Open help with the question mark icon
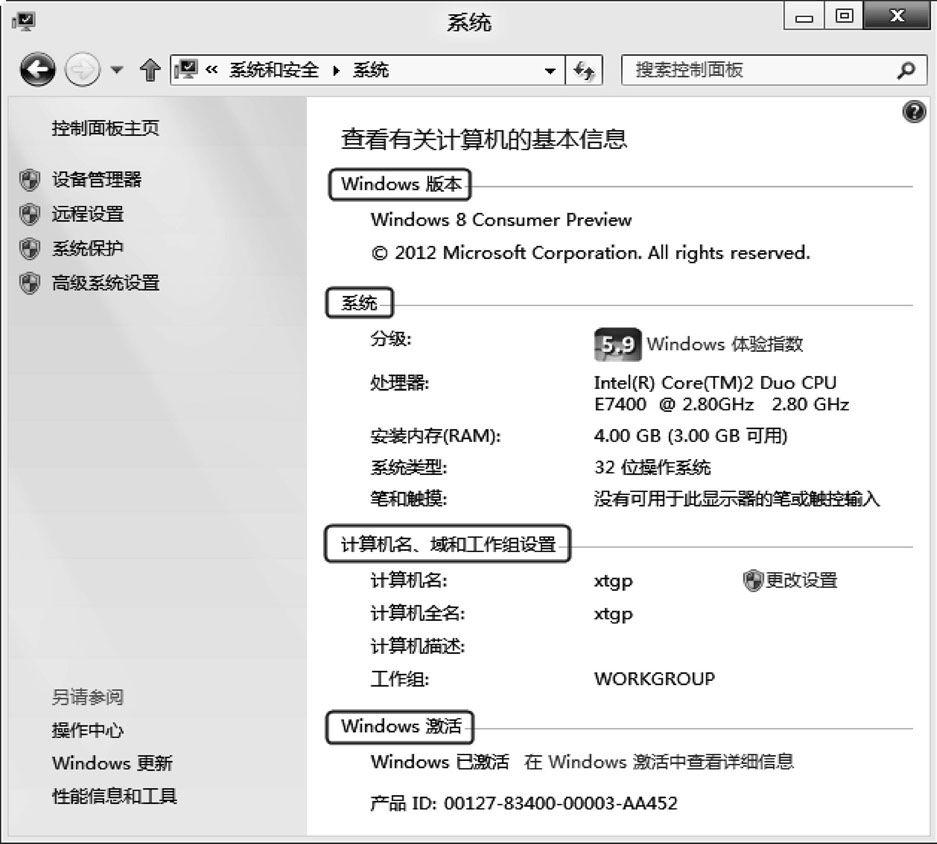 [914, 112]
